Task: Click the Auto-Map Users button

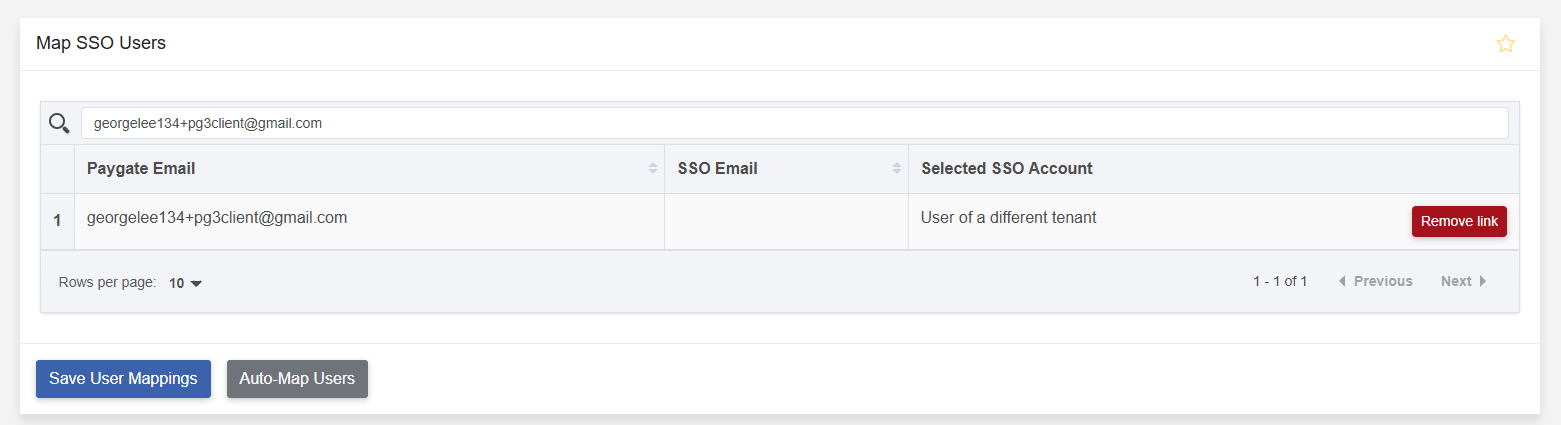Action: pos(297,379)
